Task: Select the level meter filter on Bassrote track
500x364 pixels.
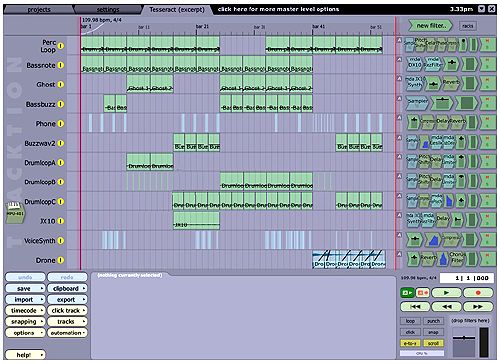Action: tap(469, 64)
